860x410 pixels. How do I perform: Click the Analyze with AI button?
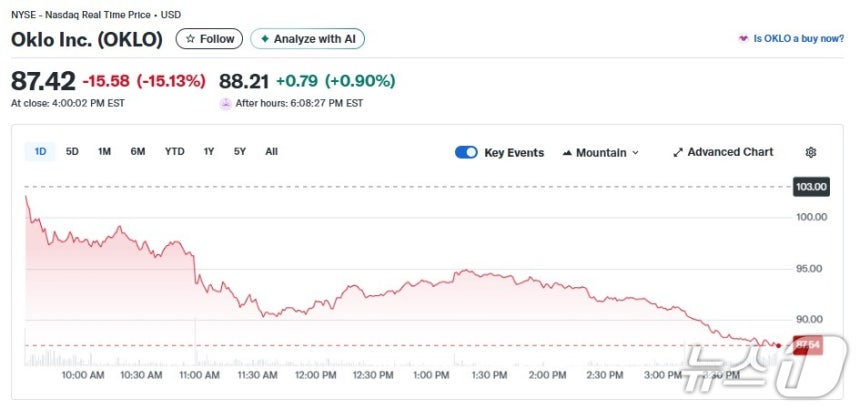[x=308, y=39]
